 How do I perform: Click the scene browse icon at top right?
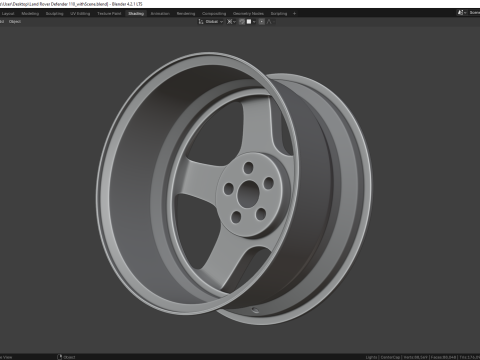coord(461,13)
